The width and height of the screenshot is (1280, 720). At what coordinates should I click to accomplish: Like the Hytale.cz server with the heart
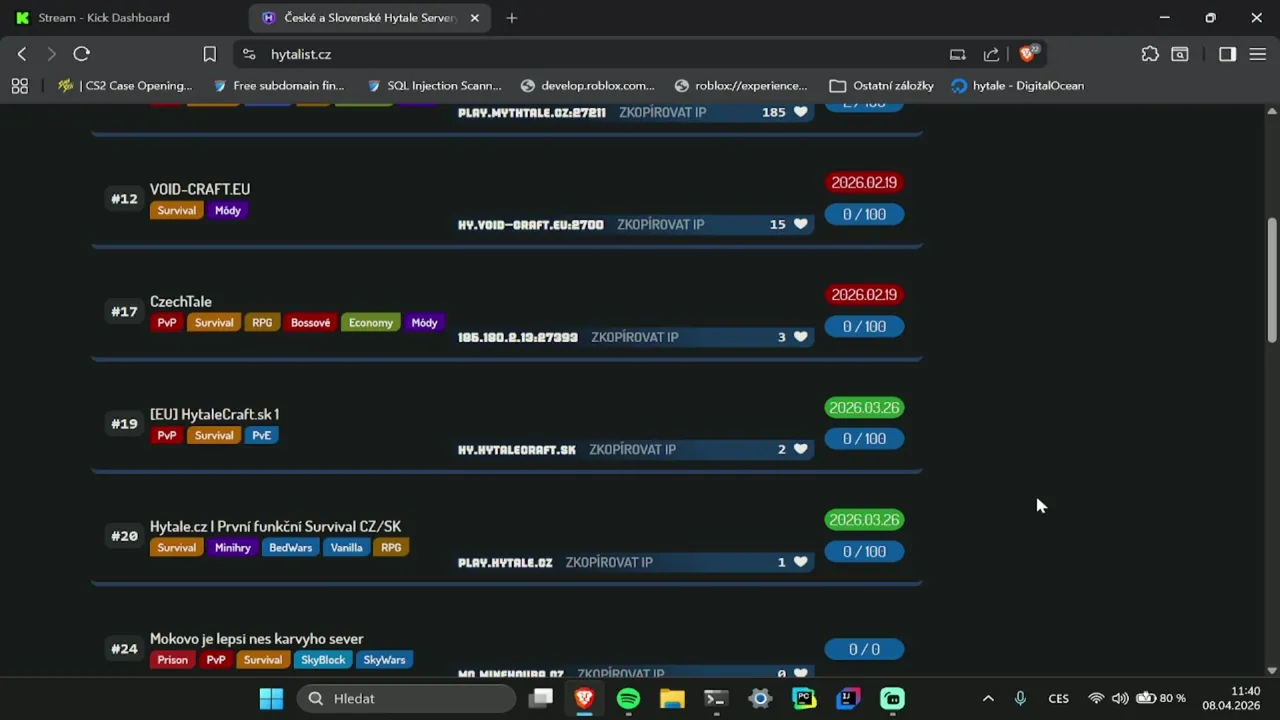pos(800,562)
